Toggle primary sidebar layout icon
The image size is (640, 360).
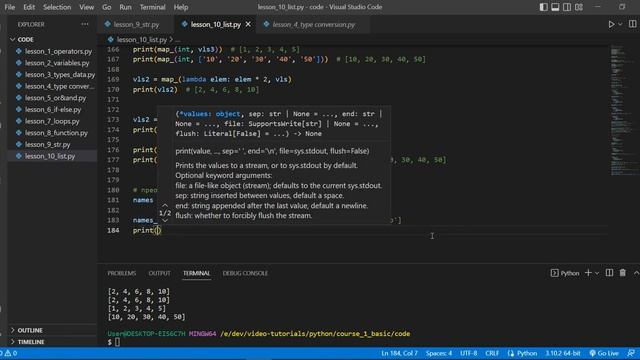point(543,7)
